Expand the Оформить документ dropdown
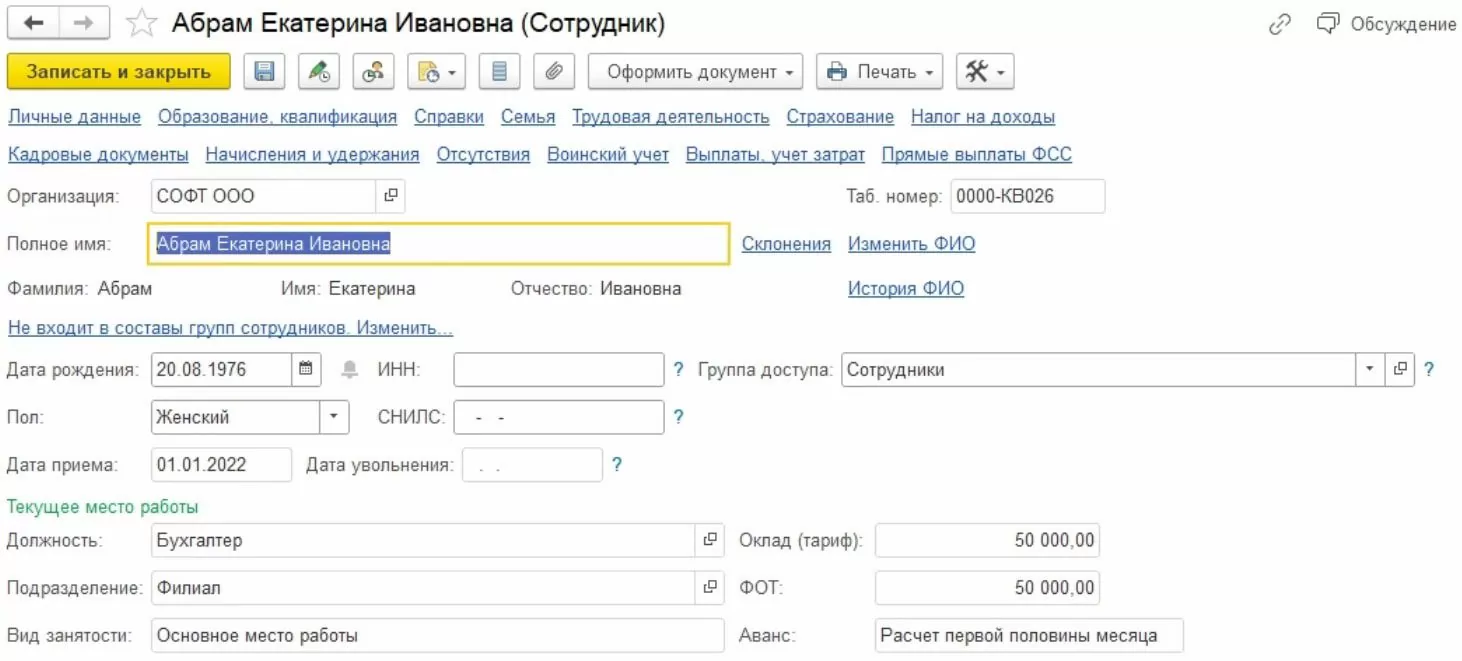1462x661 pixels. (x=695, y=72)
